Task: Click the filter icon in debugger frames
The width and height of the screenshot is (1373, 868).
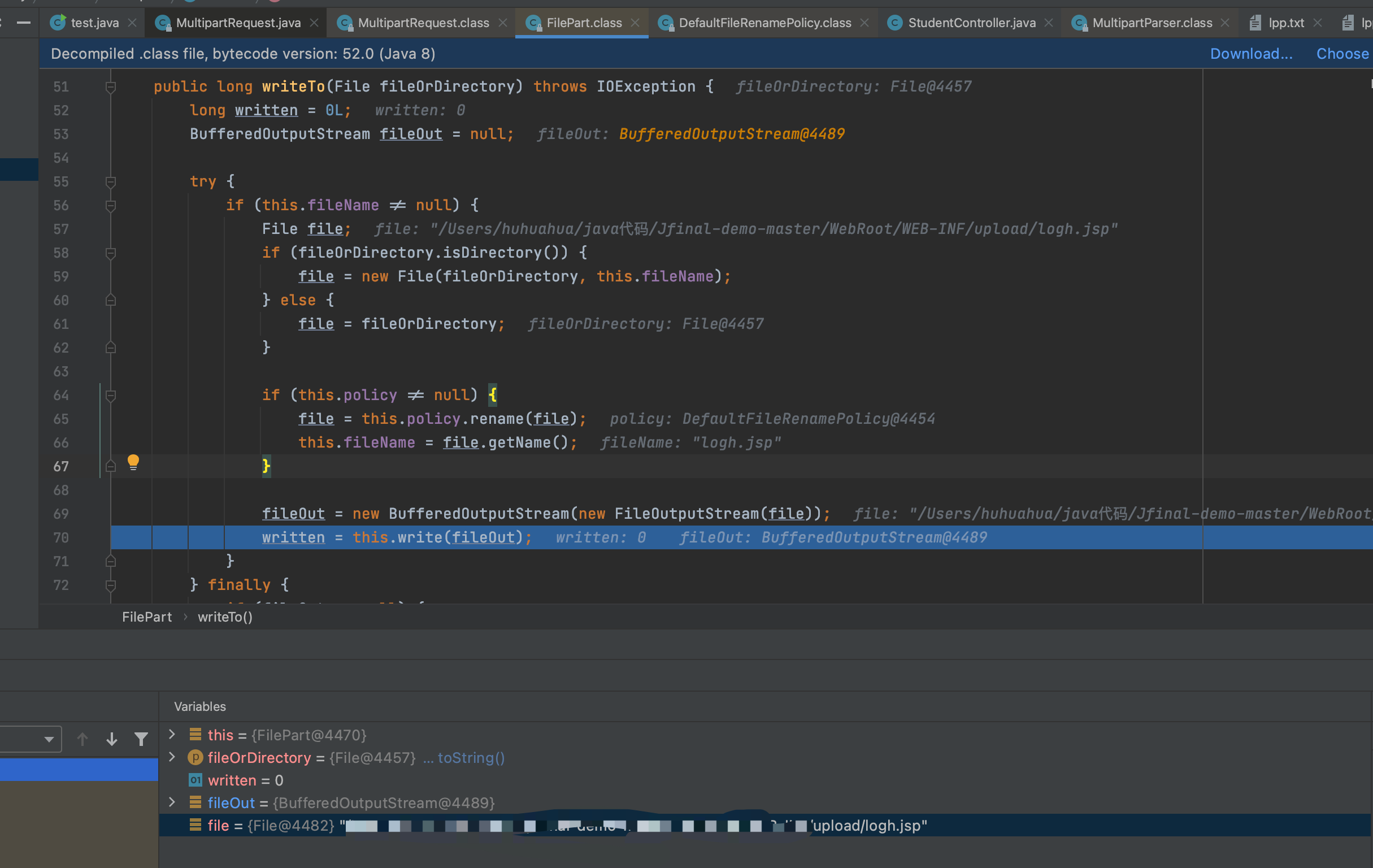Action: tap(141, 739)
